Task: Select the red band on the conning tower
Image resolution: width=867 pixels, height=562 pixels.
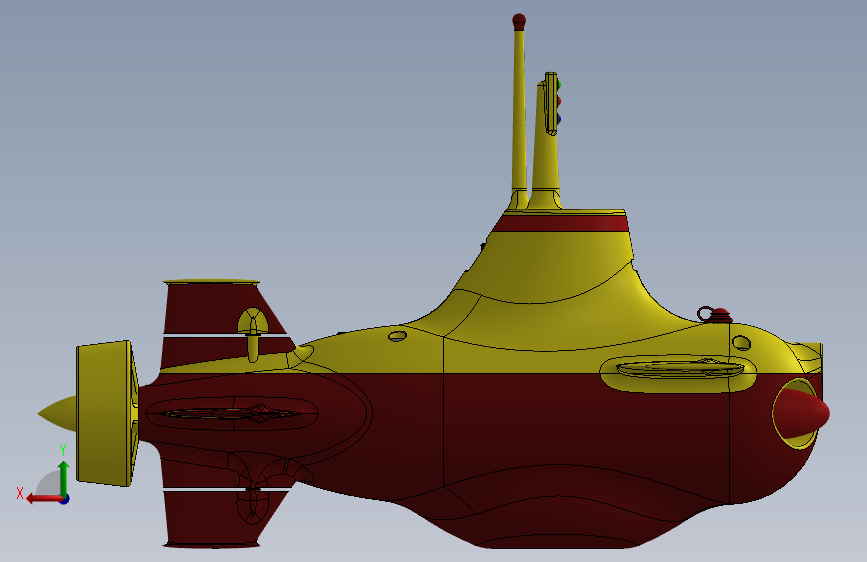Action: [x=561, y=223]
